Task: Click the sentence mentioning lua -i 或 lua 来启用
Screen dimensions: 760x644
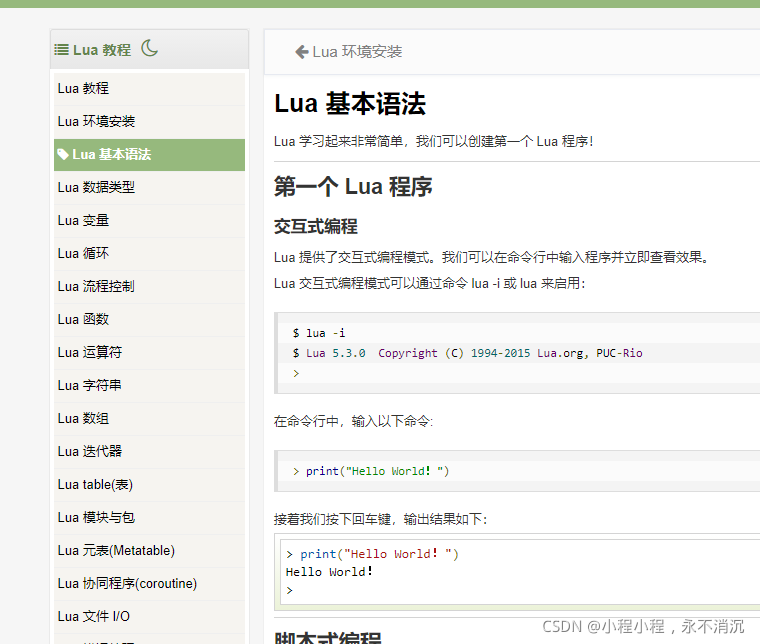Action: [x=429, y=283]
